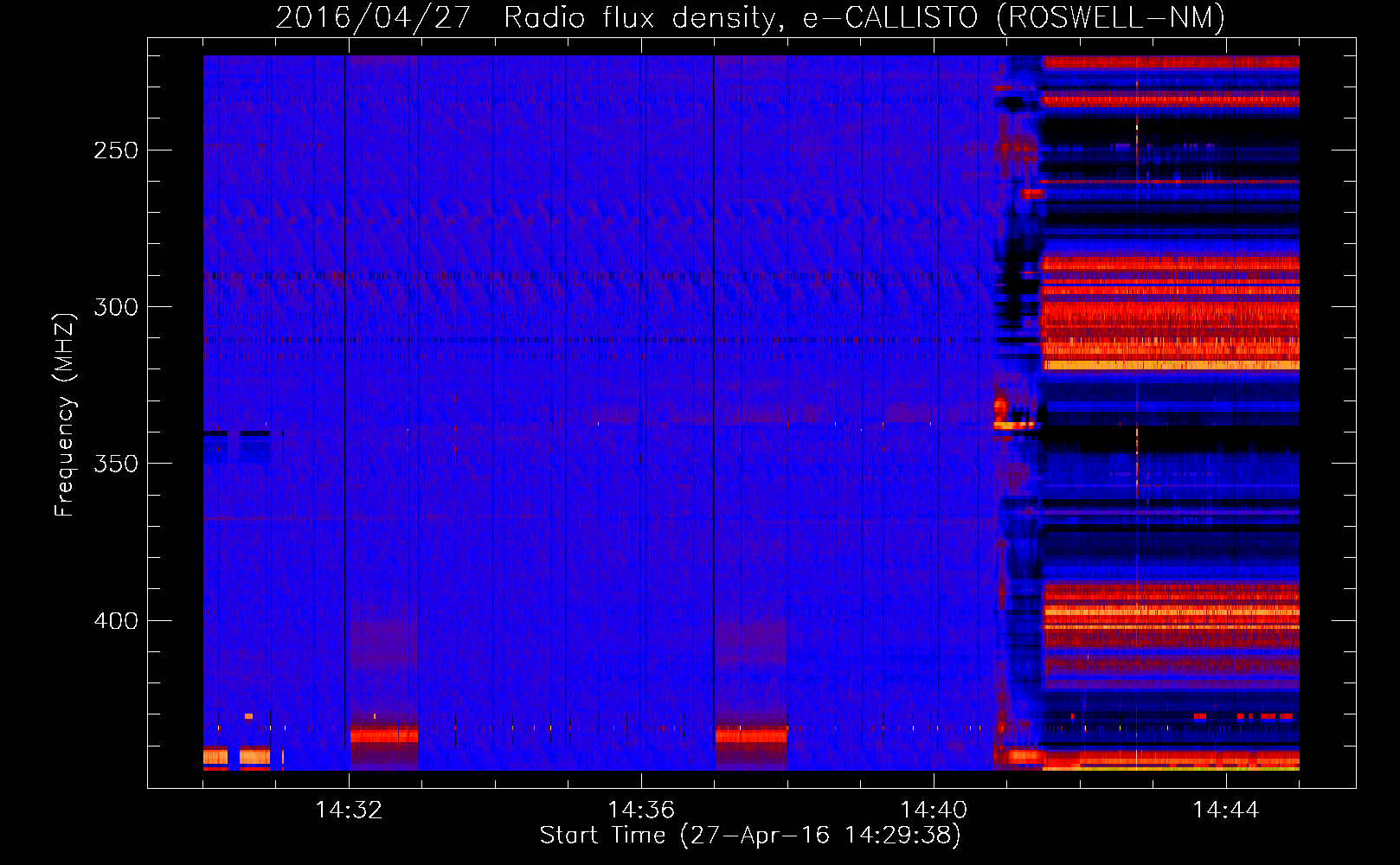Click the 14:44 time tick label
The height and width of the screenshot is (865, 1400).
pyautogui.click(x=1226, y=811)
